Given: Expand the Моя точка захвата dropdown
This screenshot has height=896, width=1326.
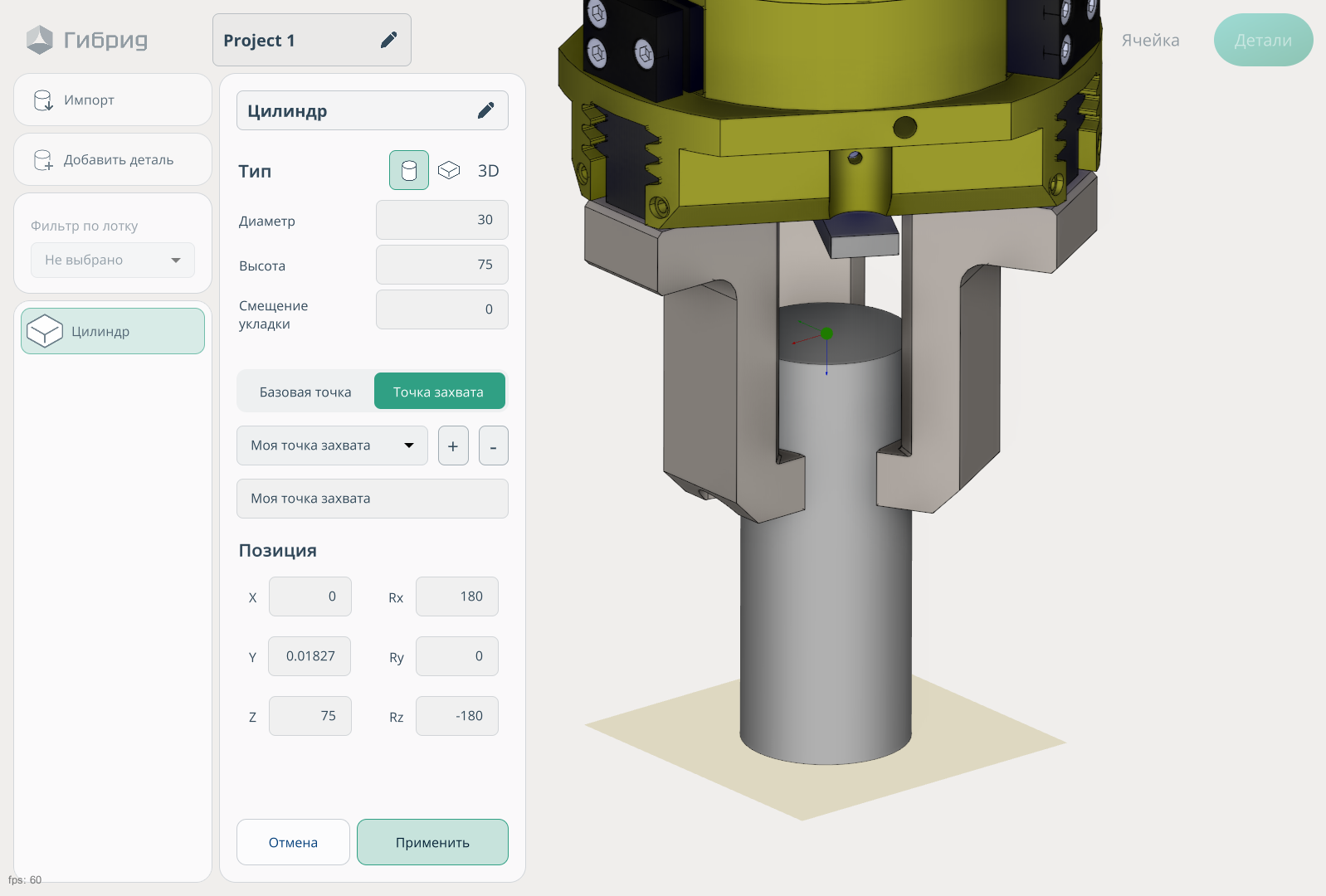Looking at the screenshot, I should (332, 446).
